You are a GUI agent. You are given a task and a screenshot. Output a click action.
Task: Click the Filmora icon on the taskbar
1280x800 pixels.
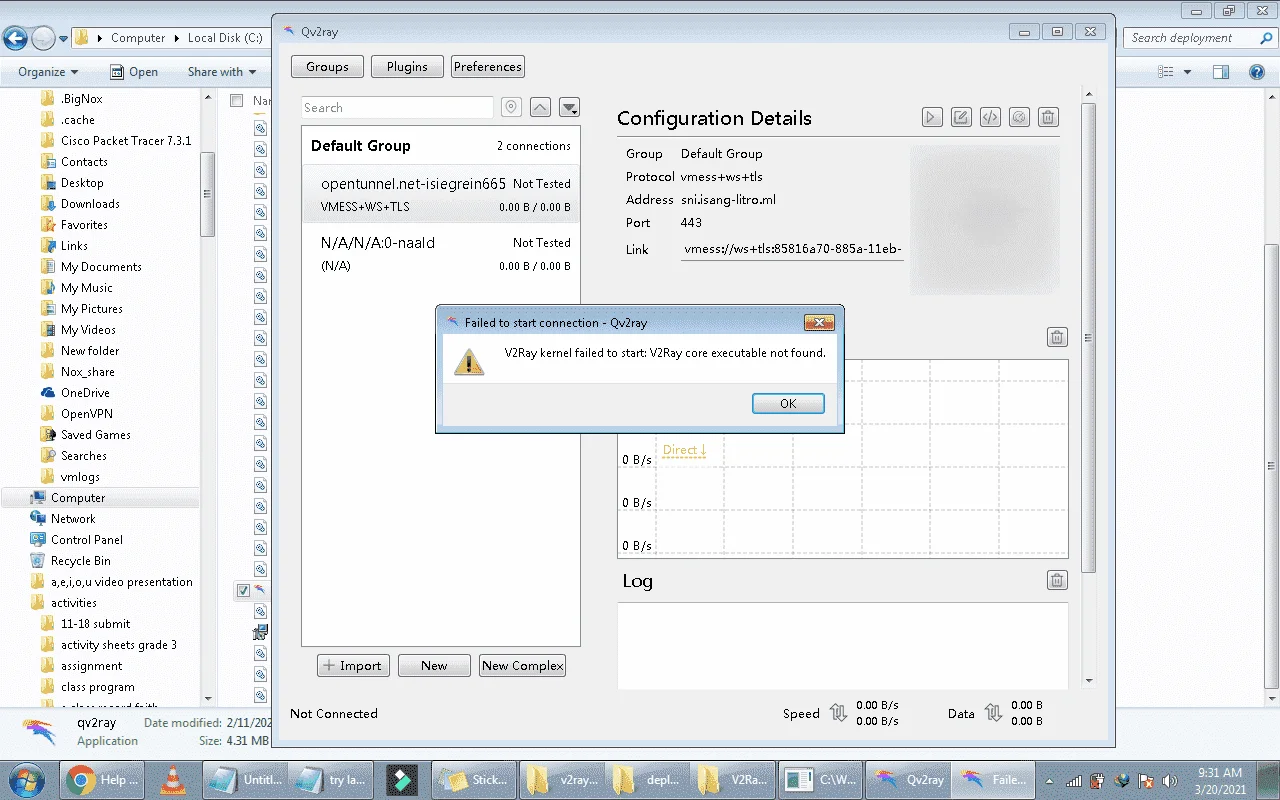[x=402, y=780]
